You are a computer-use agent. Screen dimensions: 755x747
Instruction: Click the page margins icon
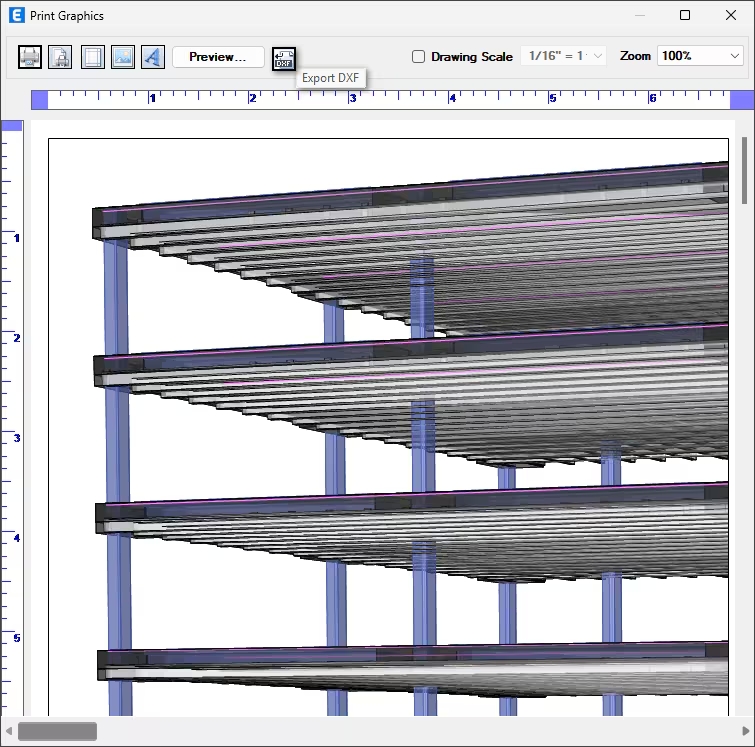[92, 57]
